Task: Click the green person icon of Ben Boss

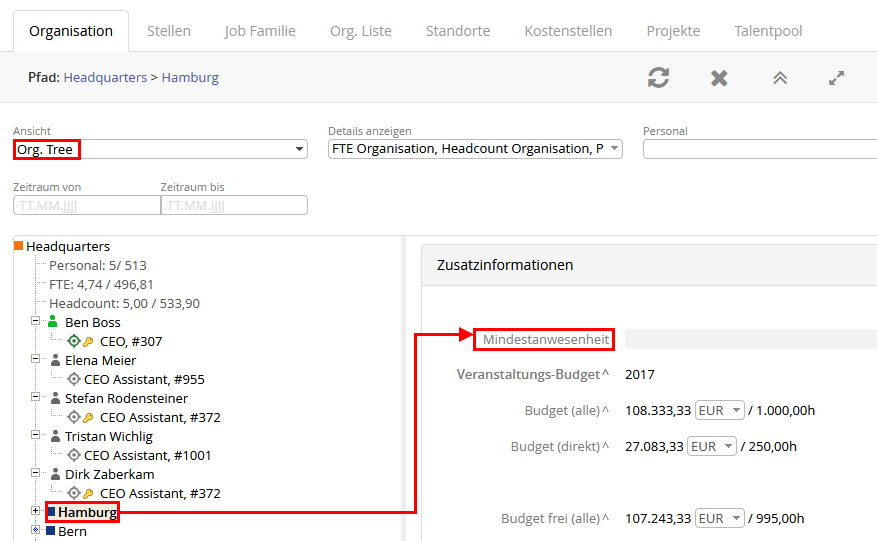Action: coord(53,321)
